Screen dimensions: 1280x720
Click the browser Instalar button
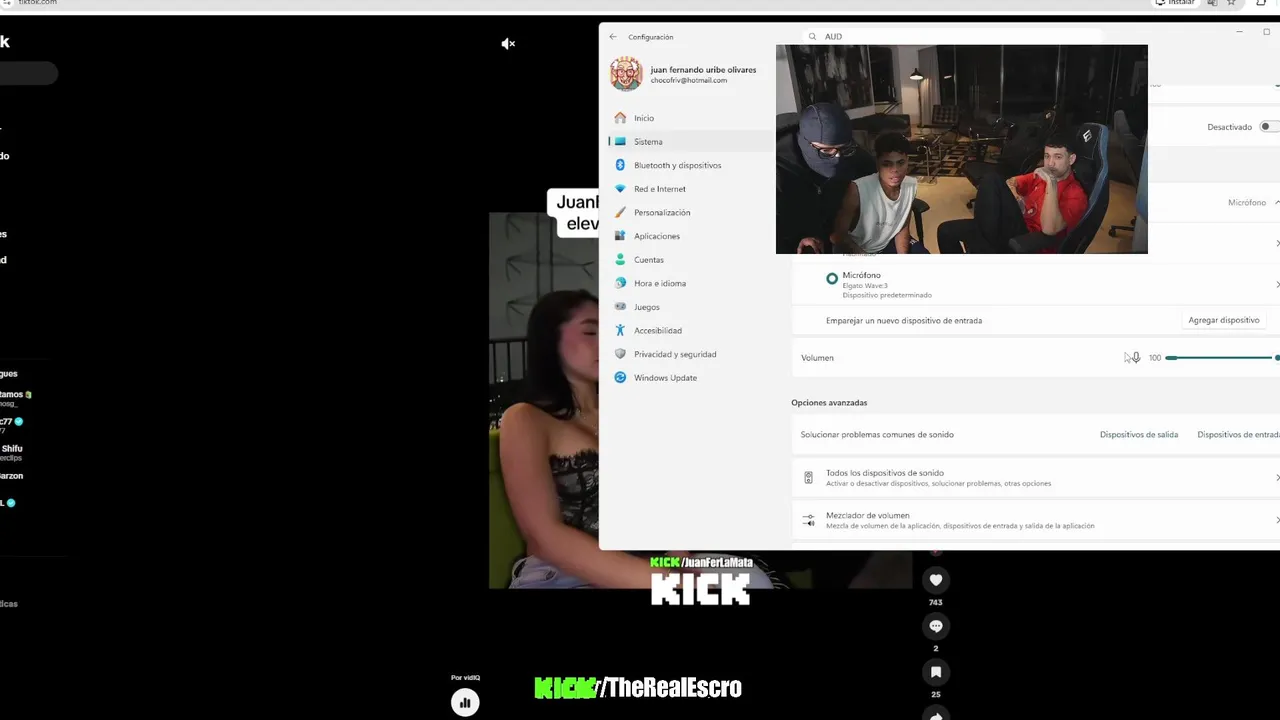pyautogui.click(x=1175, y=3)
